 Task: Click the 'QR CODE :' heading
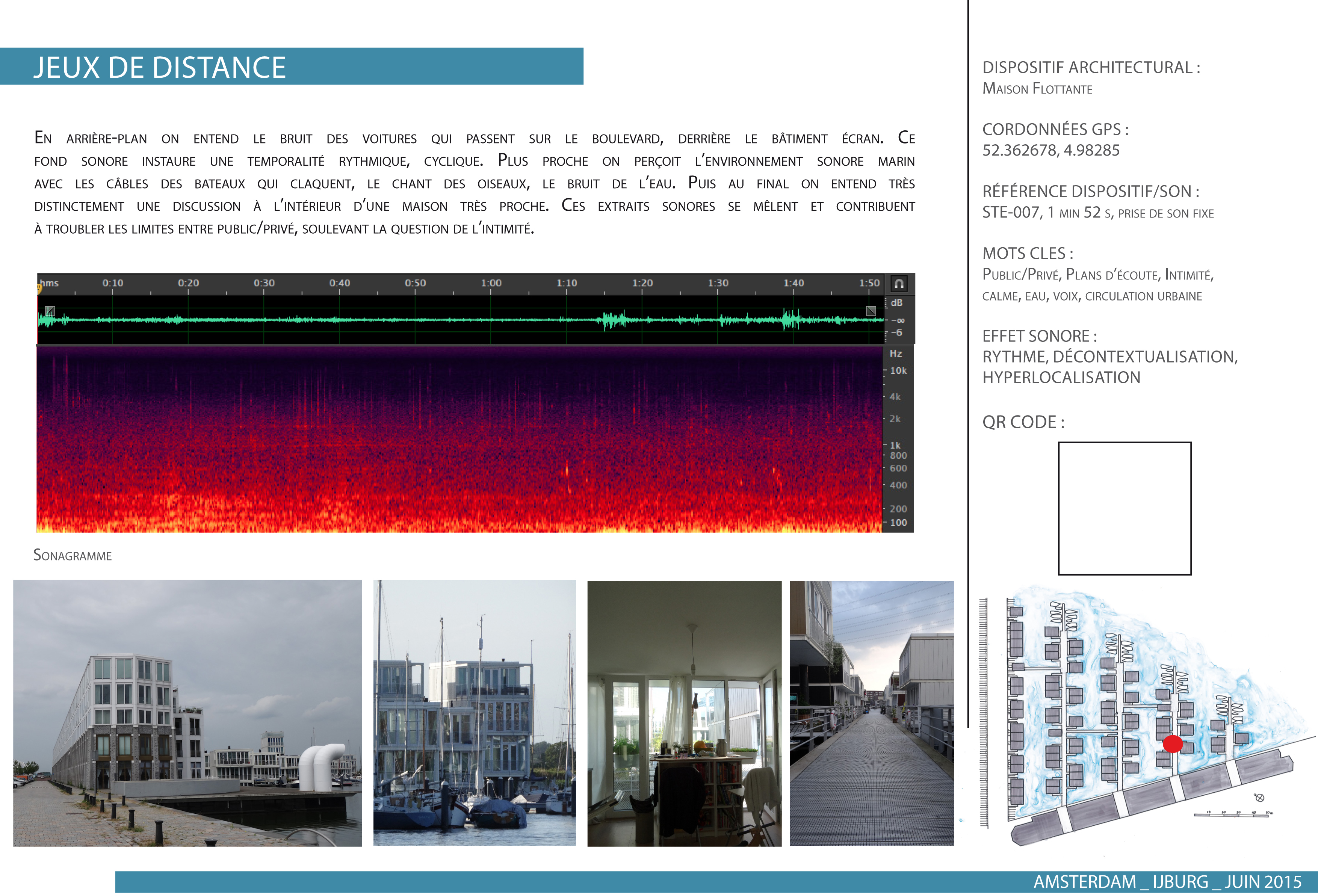click(1023, 422)
